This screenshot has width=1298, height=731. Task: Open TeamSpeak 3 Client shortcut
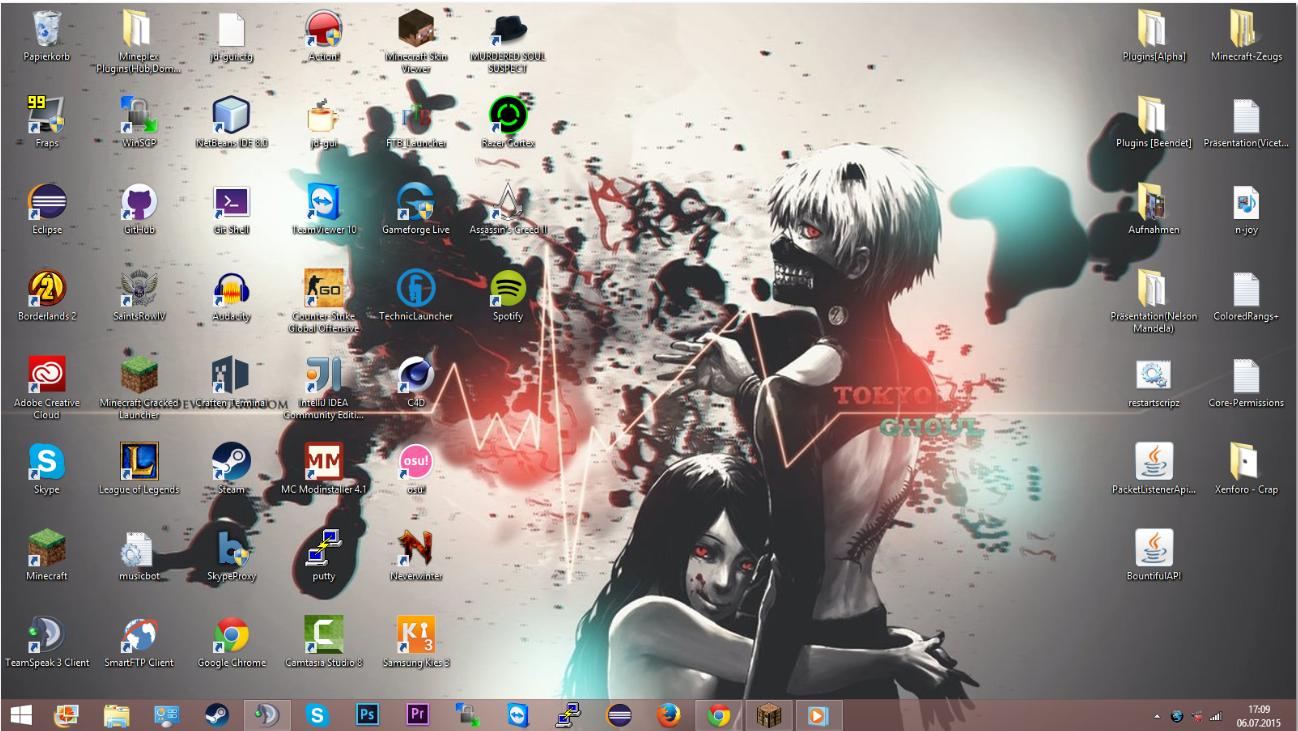click(47, 643)
